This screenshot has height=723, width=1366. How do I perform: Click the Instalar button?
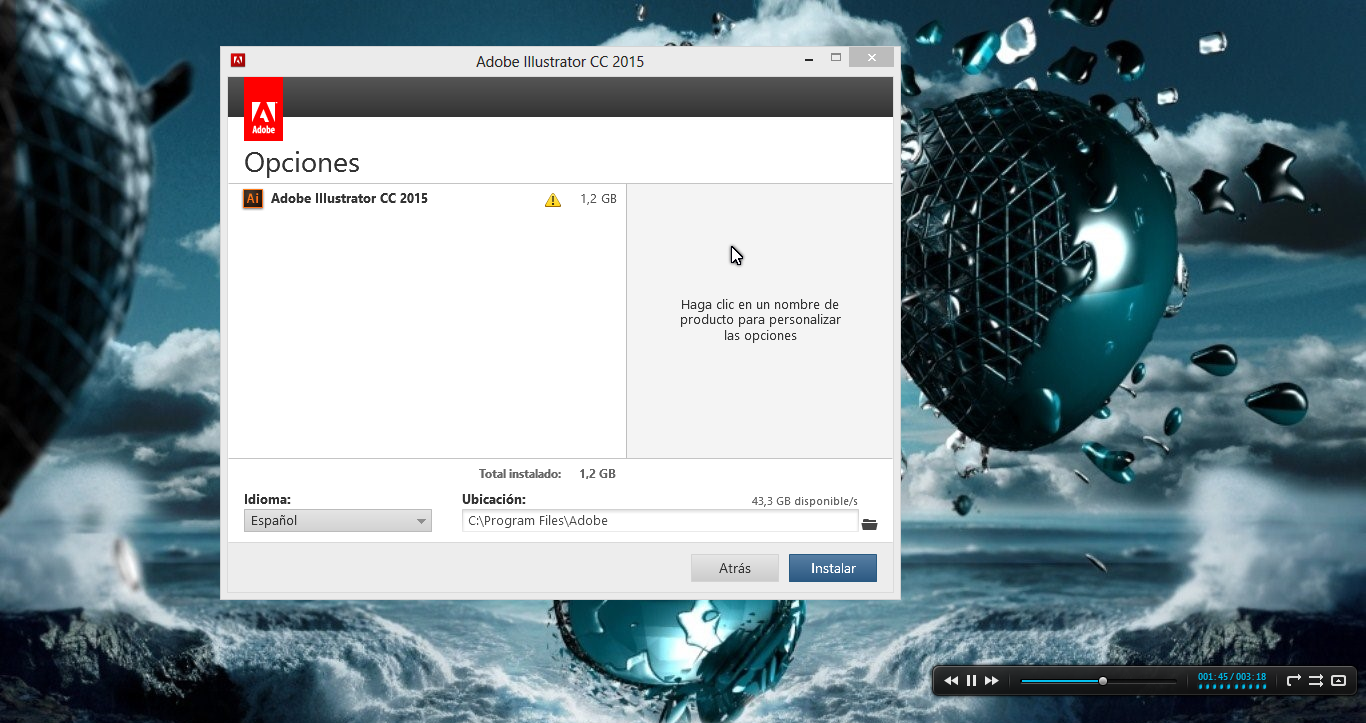click(x=832, y=568)
